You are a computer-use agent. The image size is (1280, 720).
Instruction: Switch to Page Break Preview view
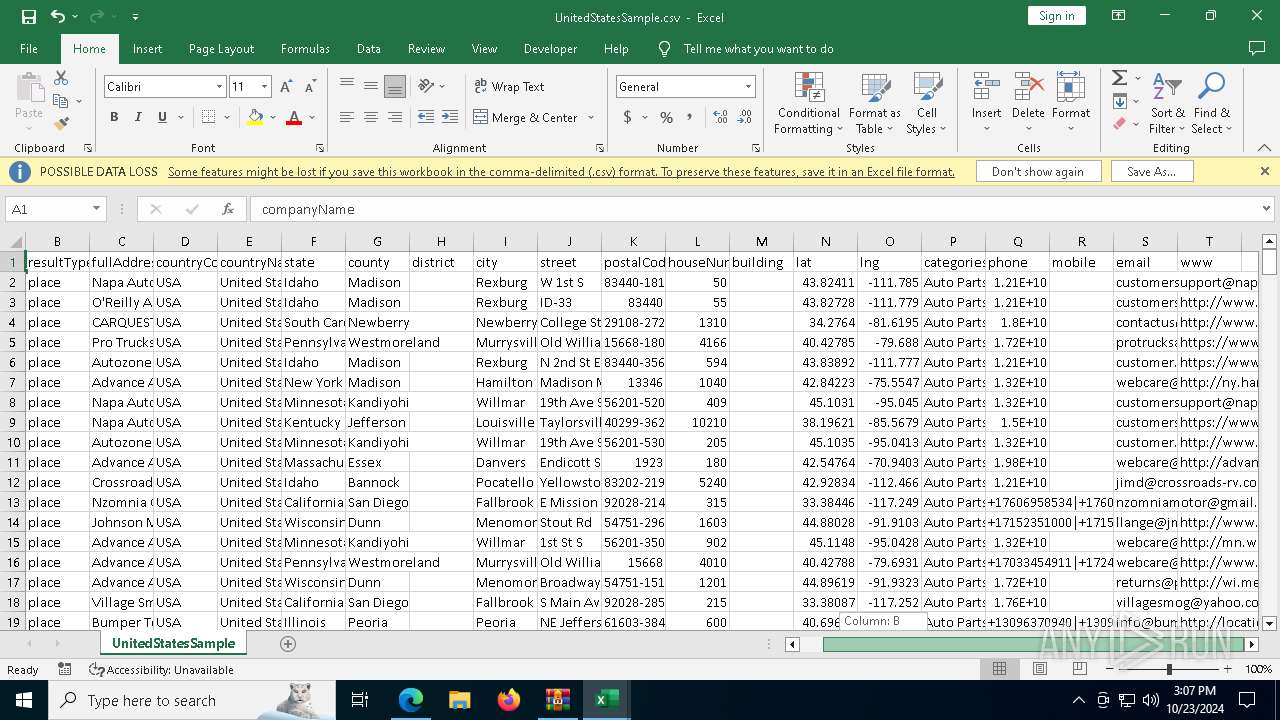(x=1080, y=669)
